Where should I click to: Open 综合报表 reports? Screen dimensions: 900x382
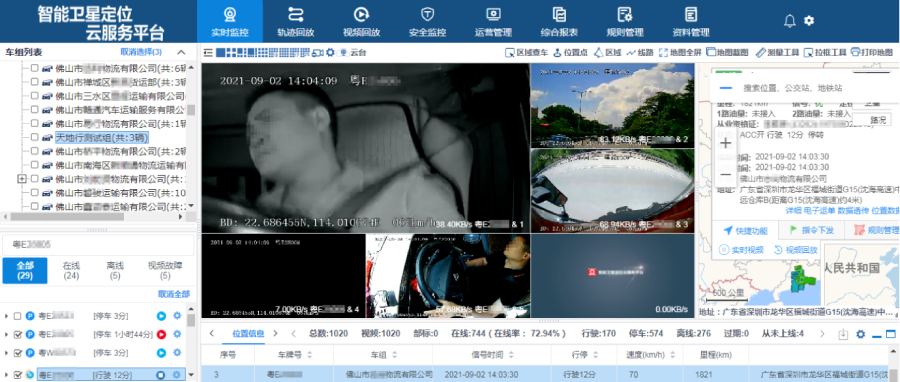[x=559, y=21]
